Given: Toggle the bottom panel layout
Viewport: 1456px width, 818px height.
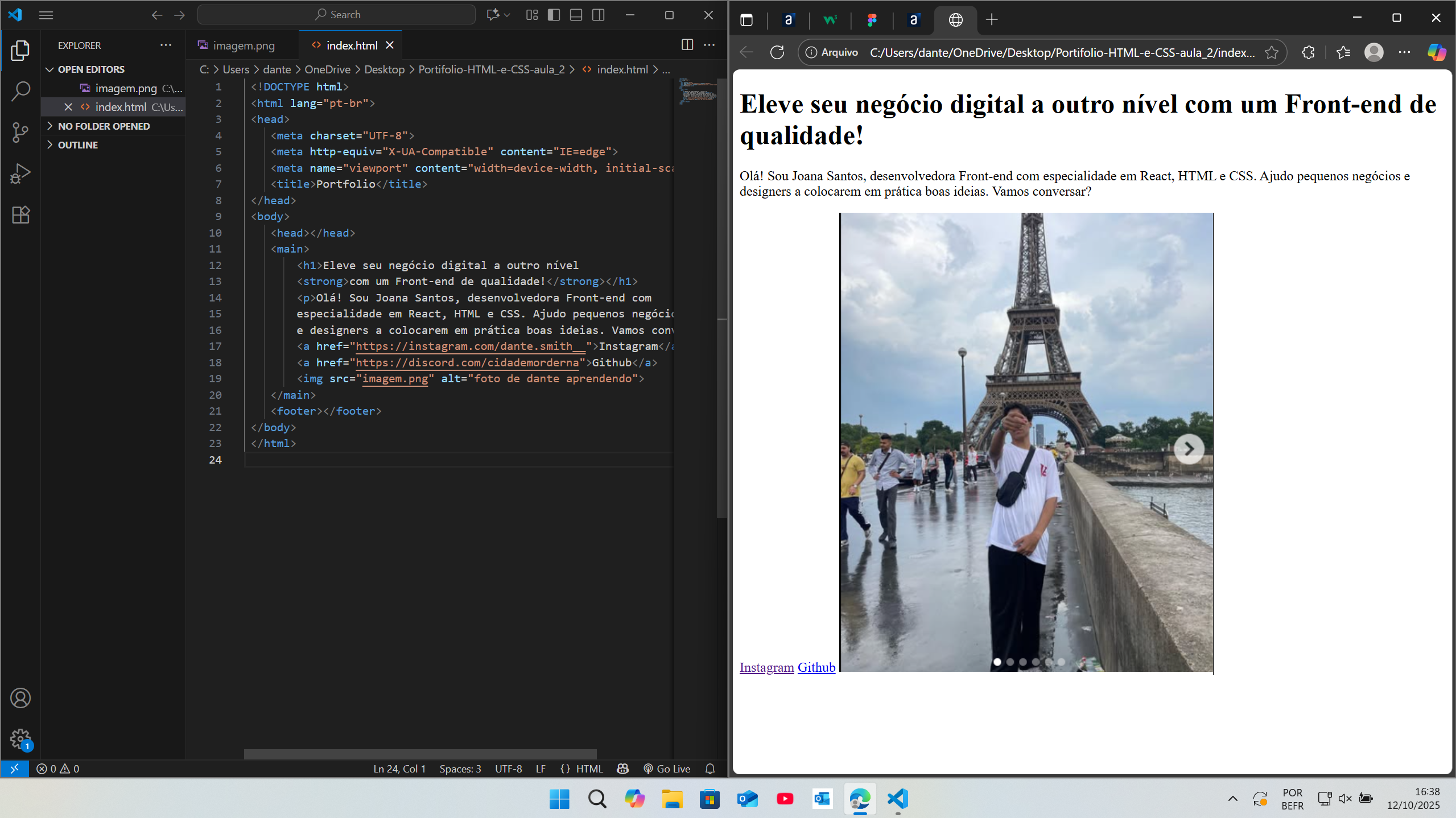Looking at the screenshot, I should 576,15.
